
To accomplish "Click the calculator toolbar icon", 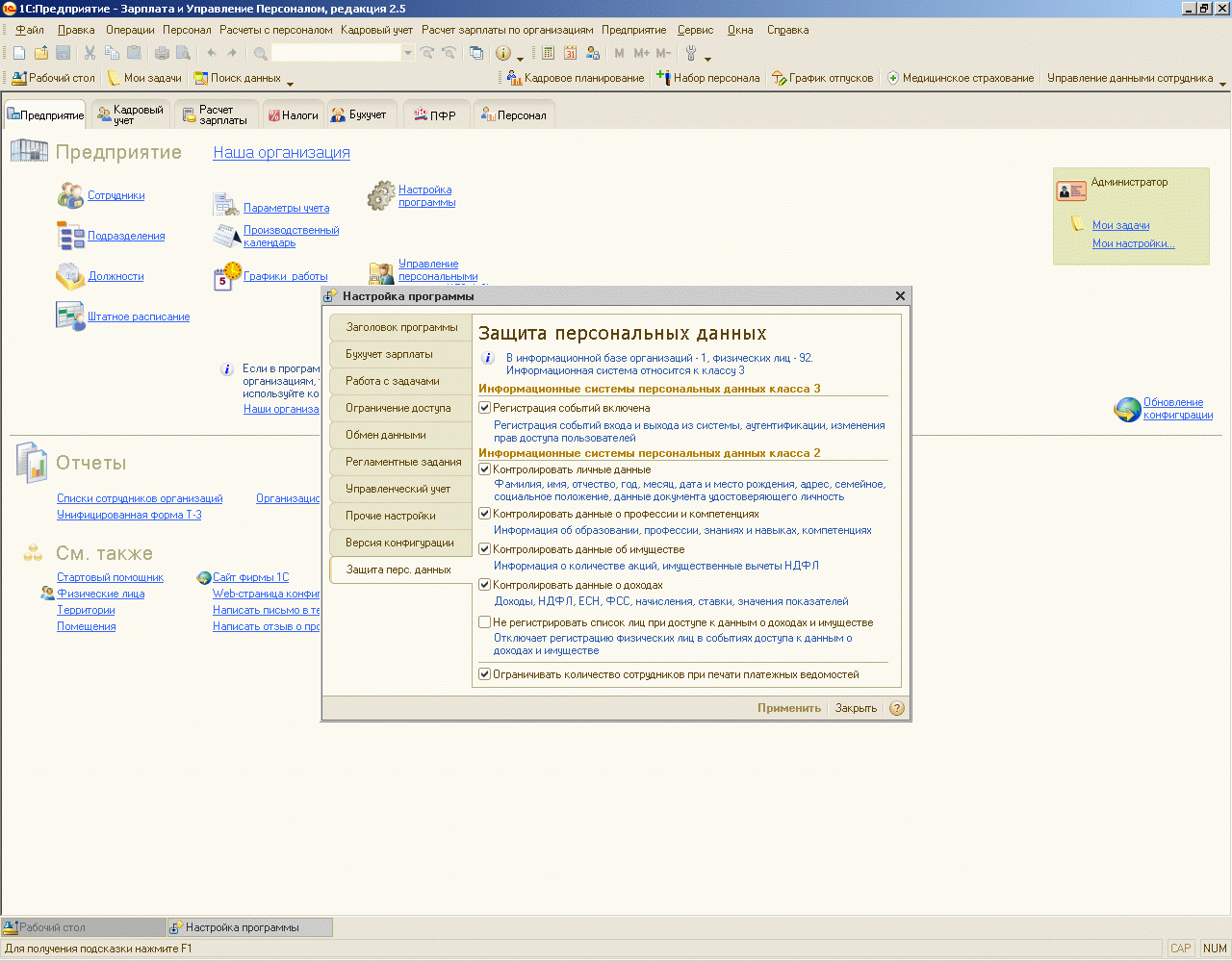I will click(x=549, y=53).
